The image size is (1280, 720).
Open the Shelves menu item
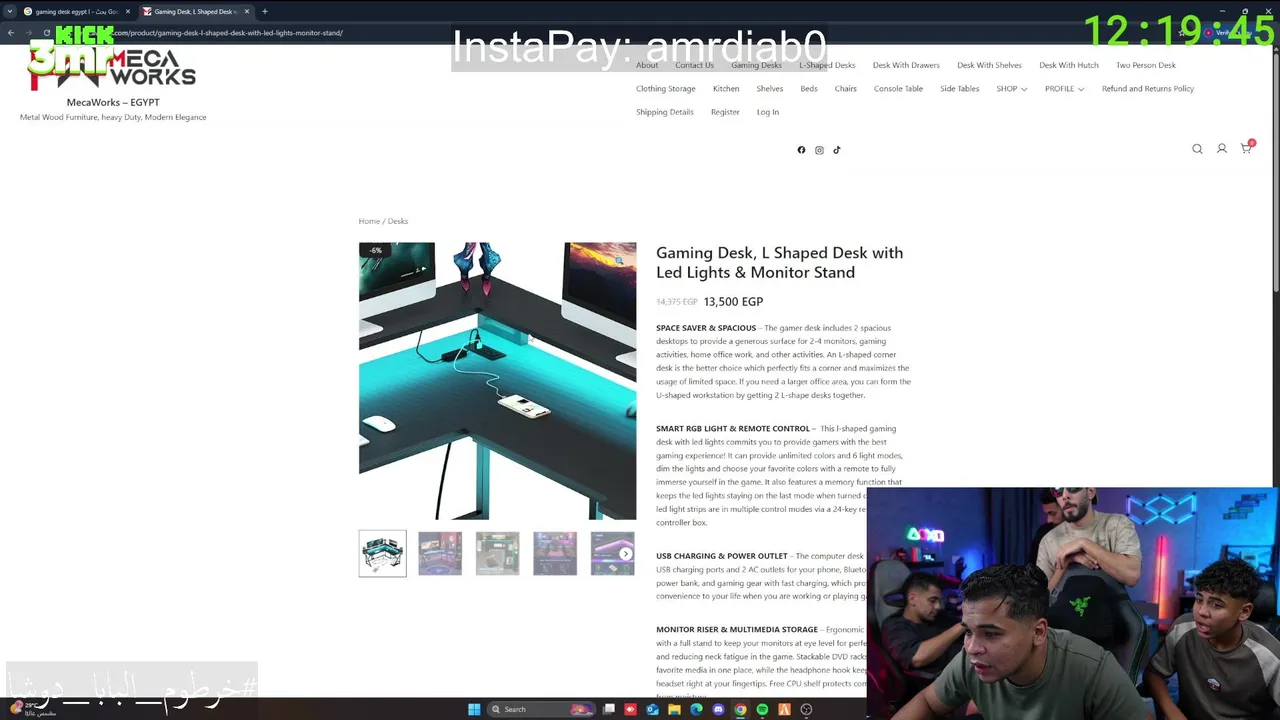tap(770, 88)
